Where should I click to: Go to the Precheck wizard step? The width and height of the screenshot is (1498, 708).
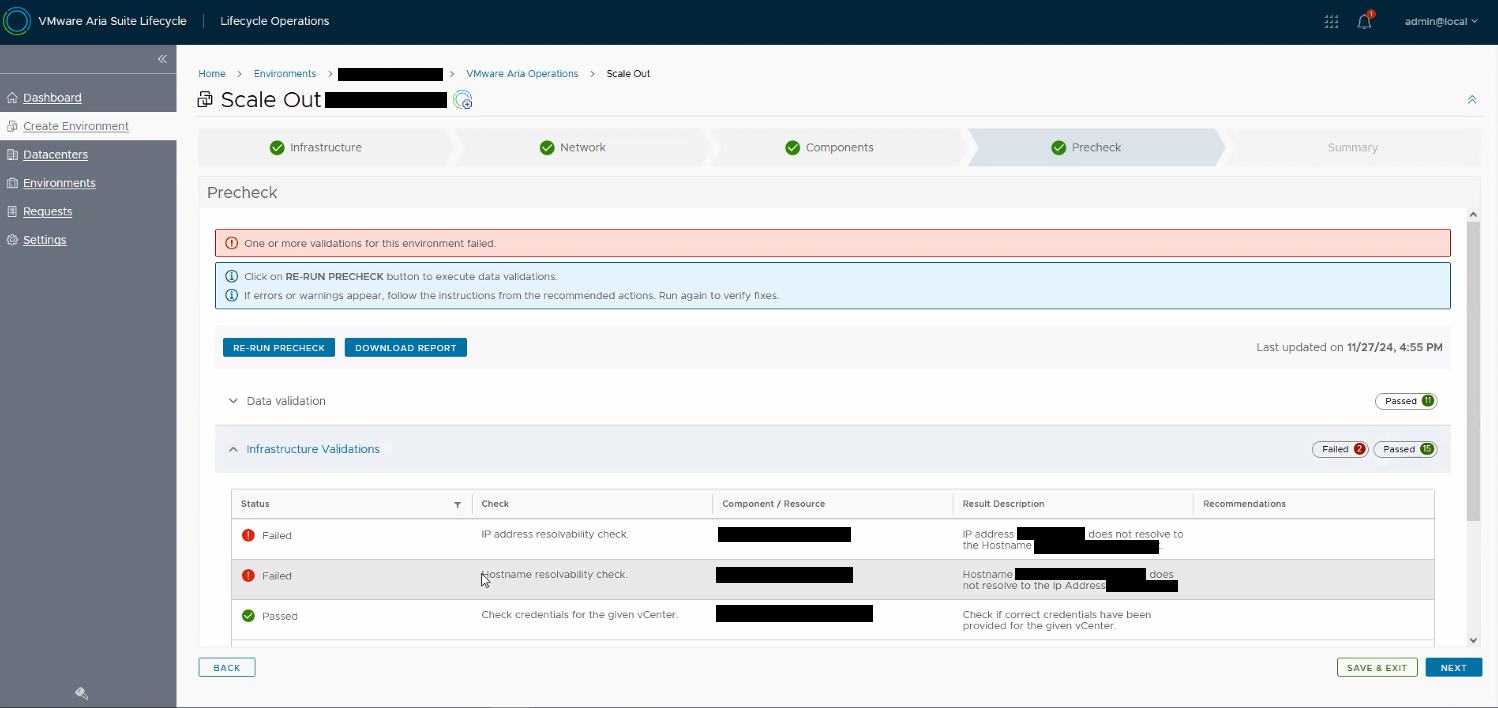pyautogui.click(x=1096, y=147)
